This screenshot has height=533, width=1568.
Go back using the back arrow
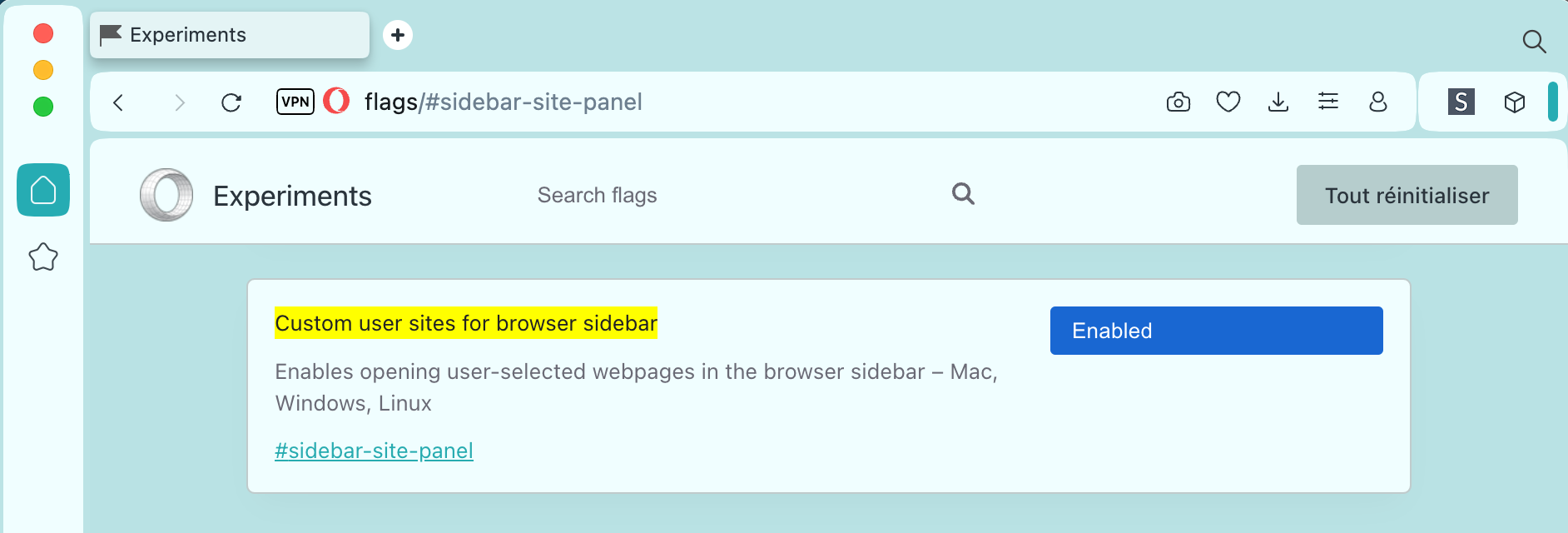pos(118,102)
